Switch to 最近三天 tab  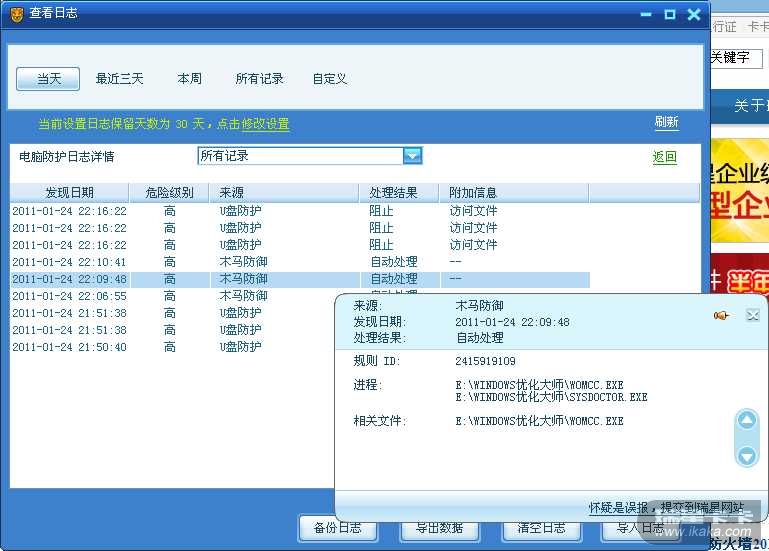(x=119, y=79)
